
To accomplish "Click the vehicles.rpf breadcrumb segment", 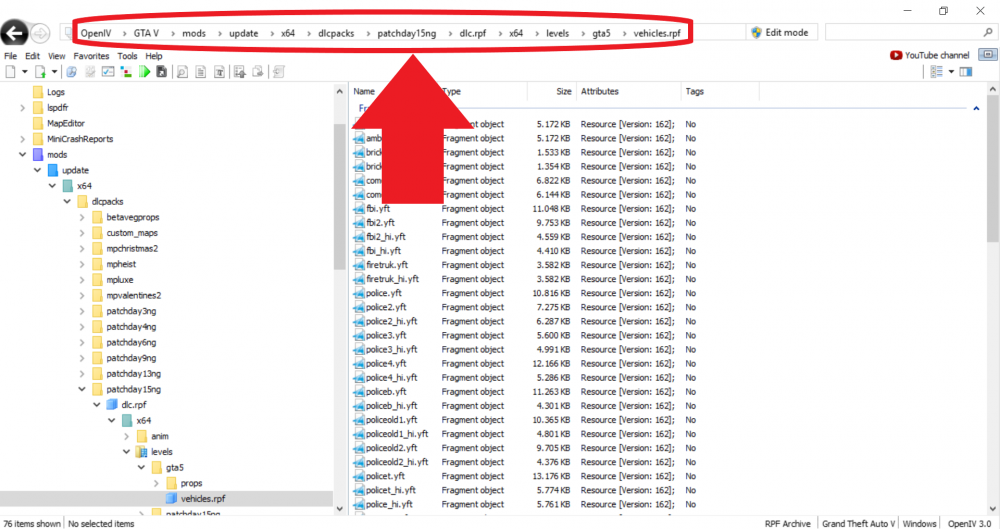I will tap(657, 33).
